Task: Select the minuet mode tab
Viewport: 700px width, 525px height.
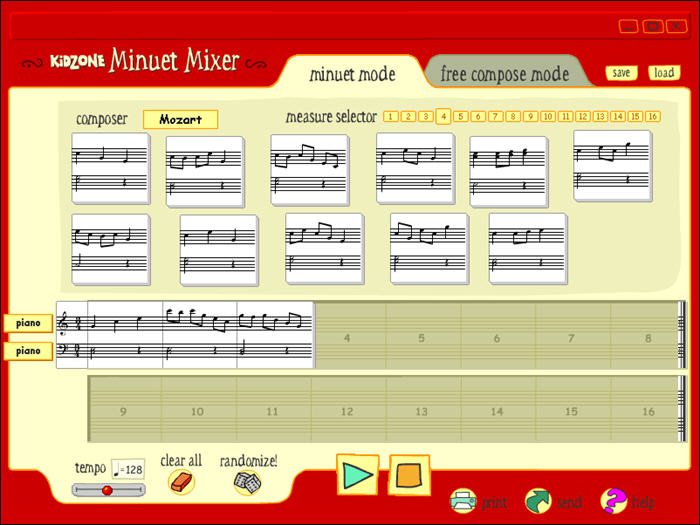Action: pos(352,74)
